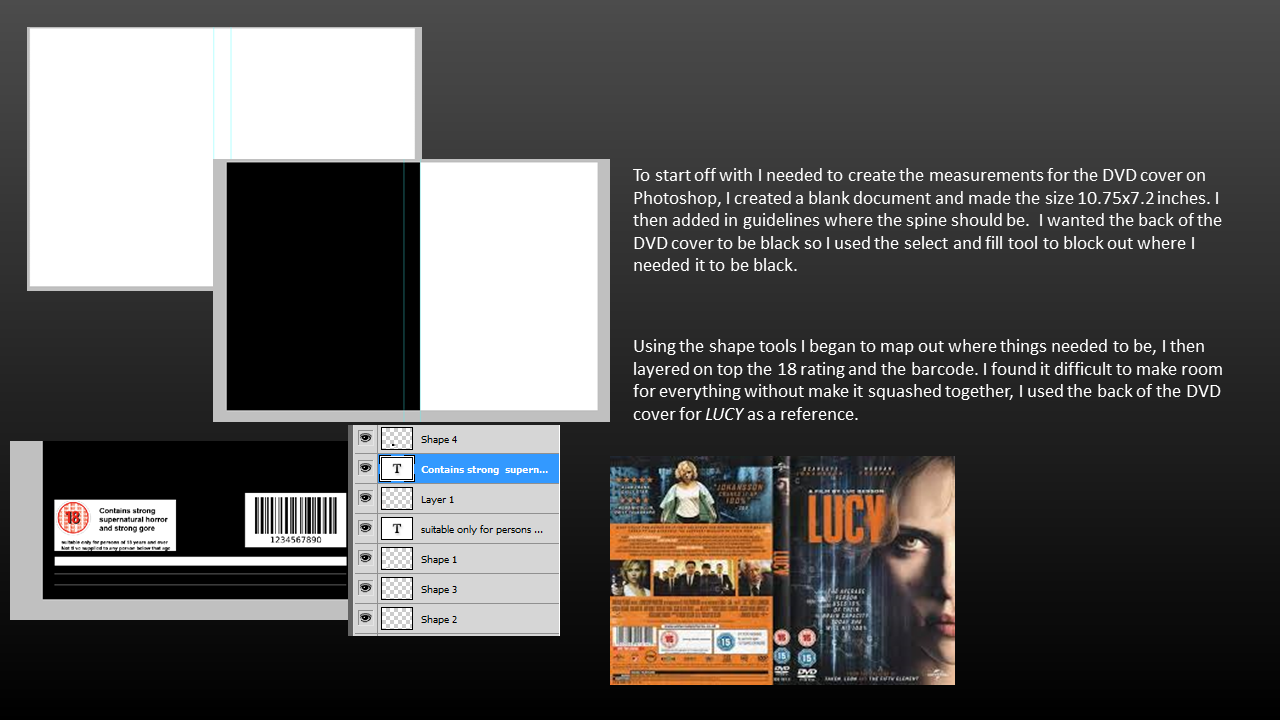Image resolution: width=1280 pixels, height=720 pixels.
Task: Select the Shape 4 layer thumbnail
Action: (x=397, y=439)
